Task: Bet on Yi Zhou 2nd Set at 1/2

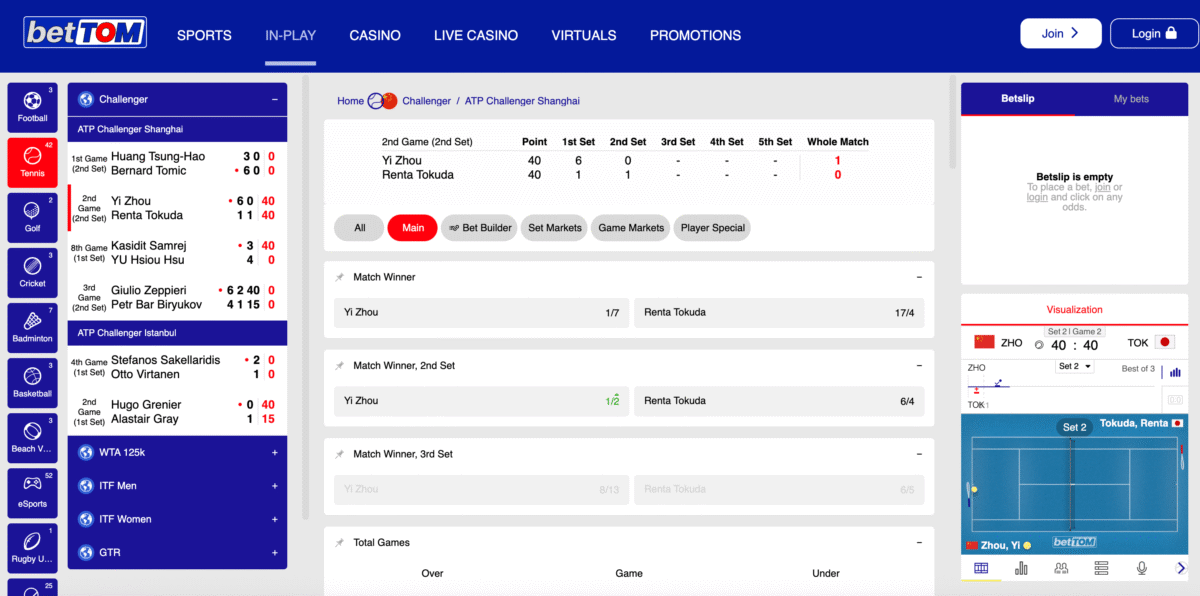Action: click(482, 401)
